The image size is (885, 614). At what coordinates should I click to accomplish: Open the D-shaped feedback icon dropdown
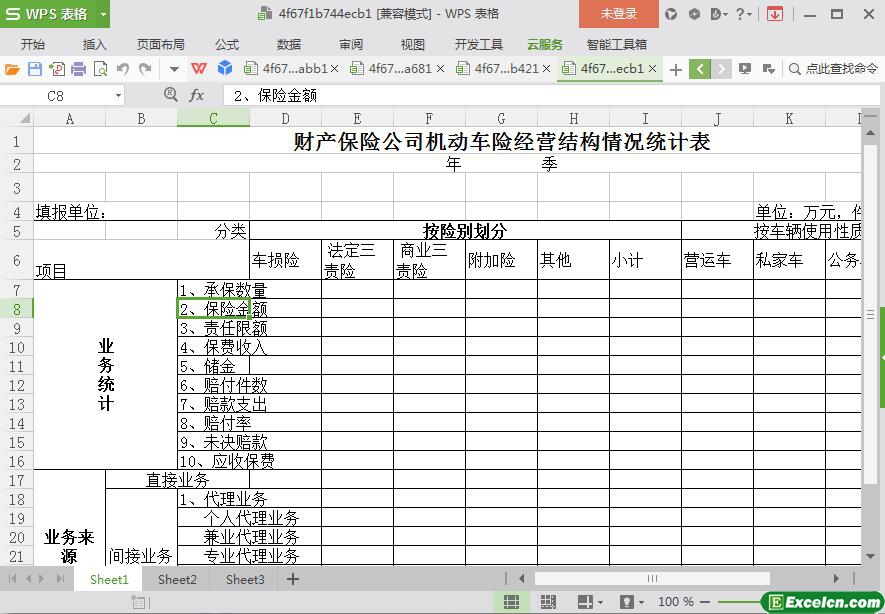tap(718, 14)
